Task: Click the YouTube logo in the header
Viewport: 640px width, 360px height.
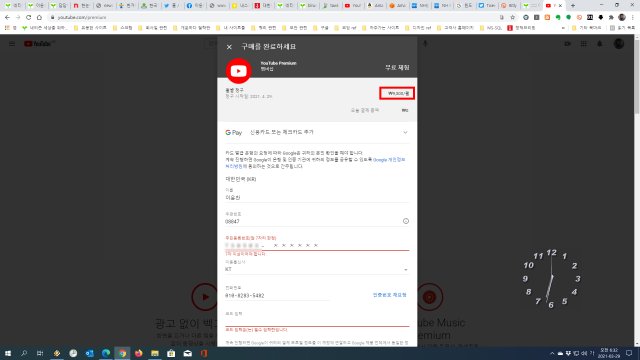Action: coord(39,44)
